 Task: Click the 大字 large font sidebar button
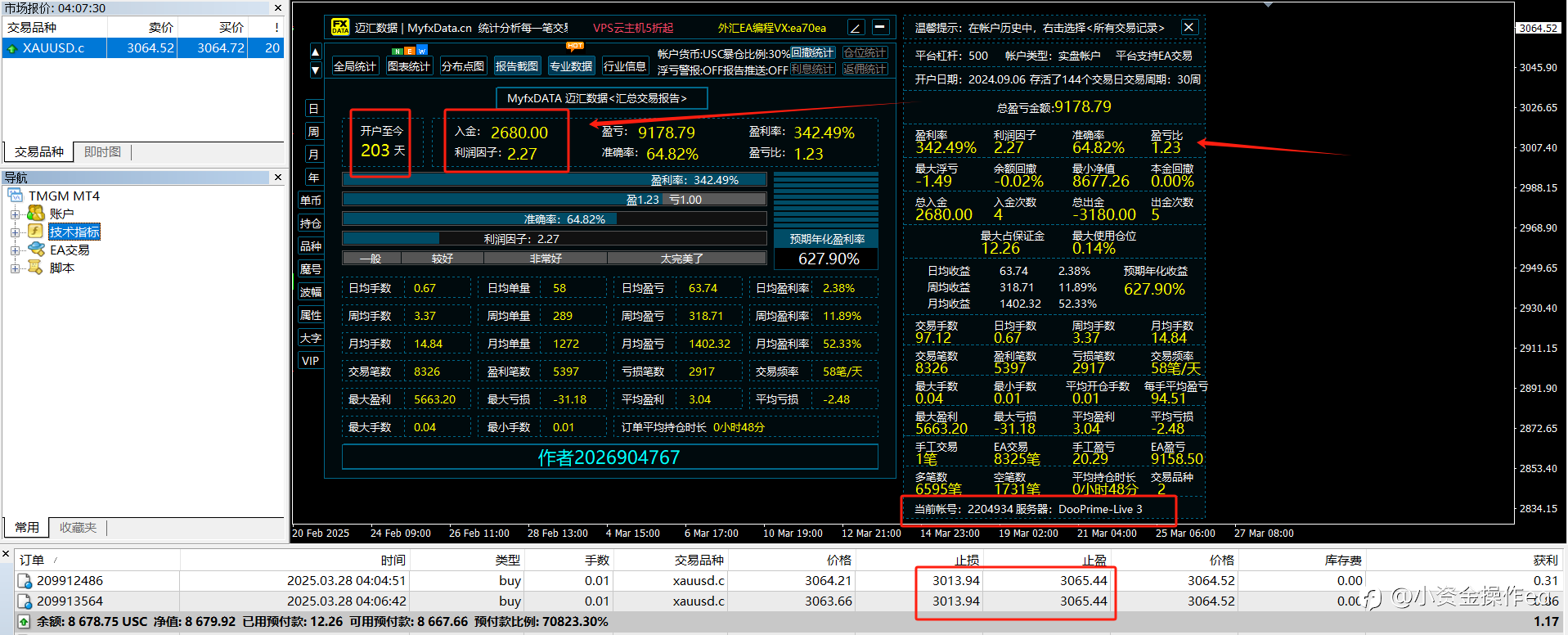311,338
